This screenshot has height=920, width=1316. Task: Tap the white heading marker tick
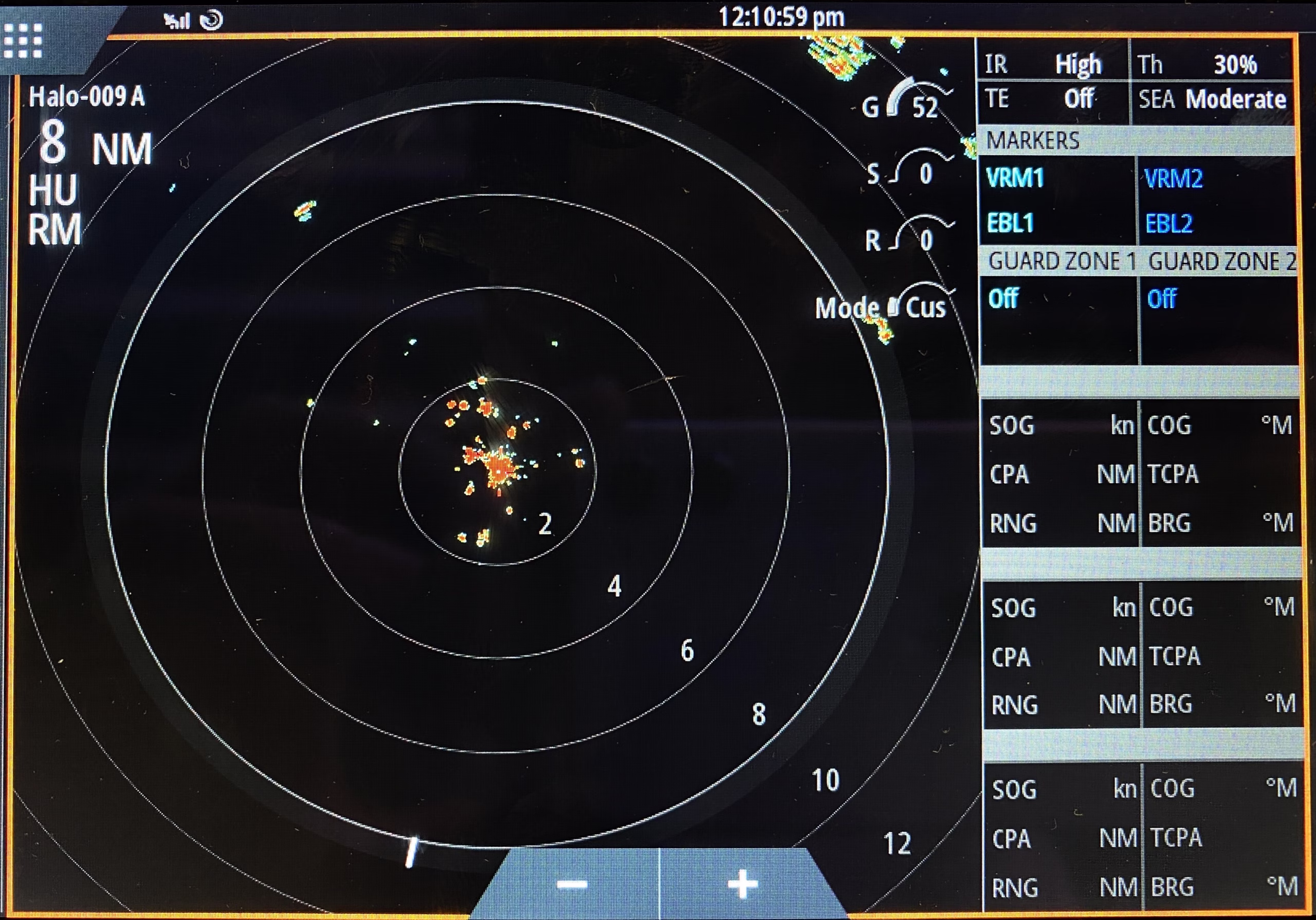(412, 852)
